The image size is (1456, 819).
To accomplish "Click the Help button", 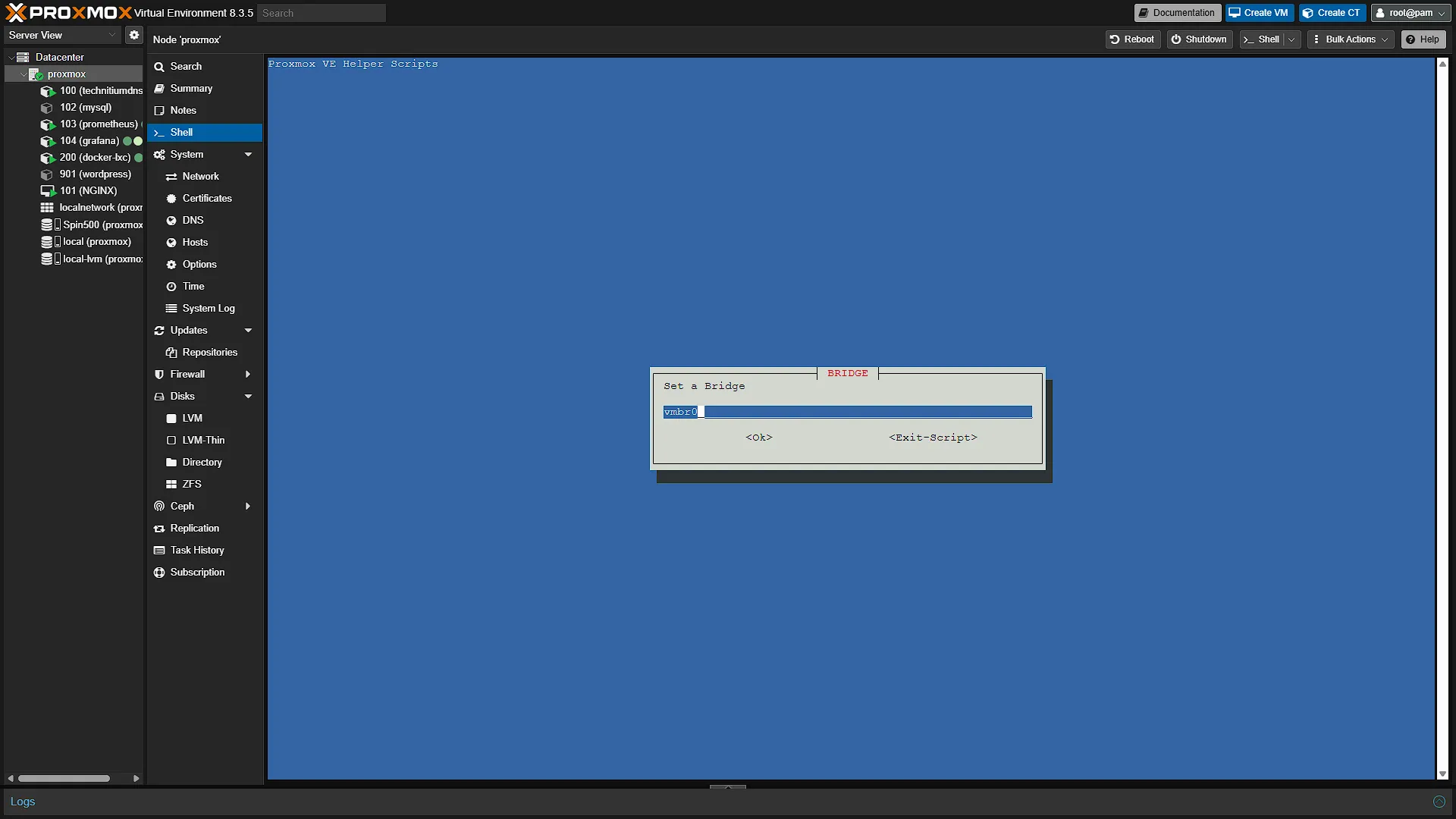I will click(1423, 39).
